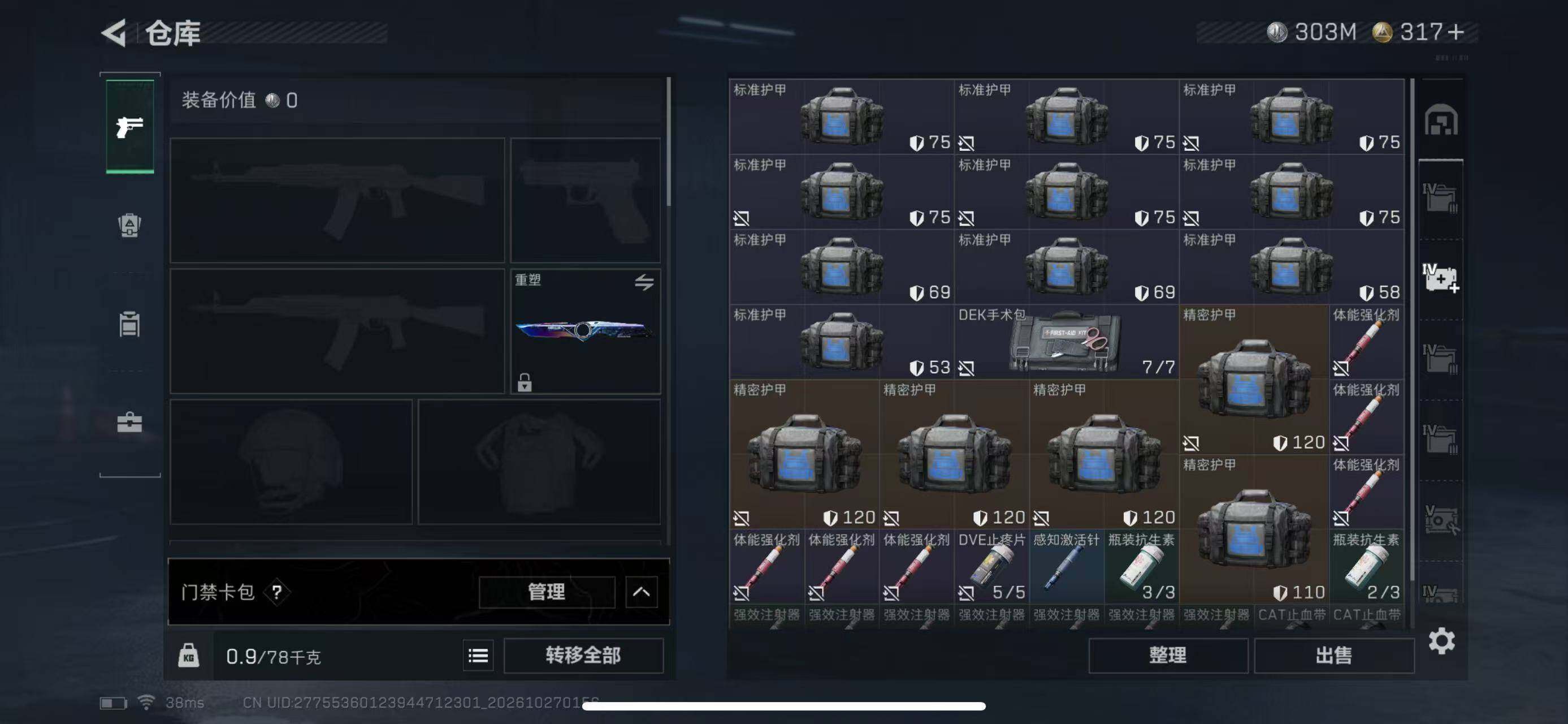Collapse the 门禁卡包 panel with the chevron
The height and width of the screenshot is (724, 1568).
(642, 591)
